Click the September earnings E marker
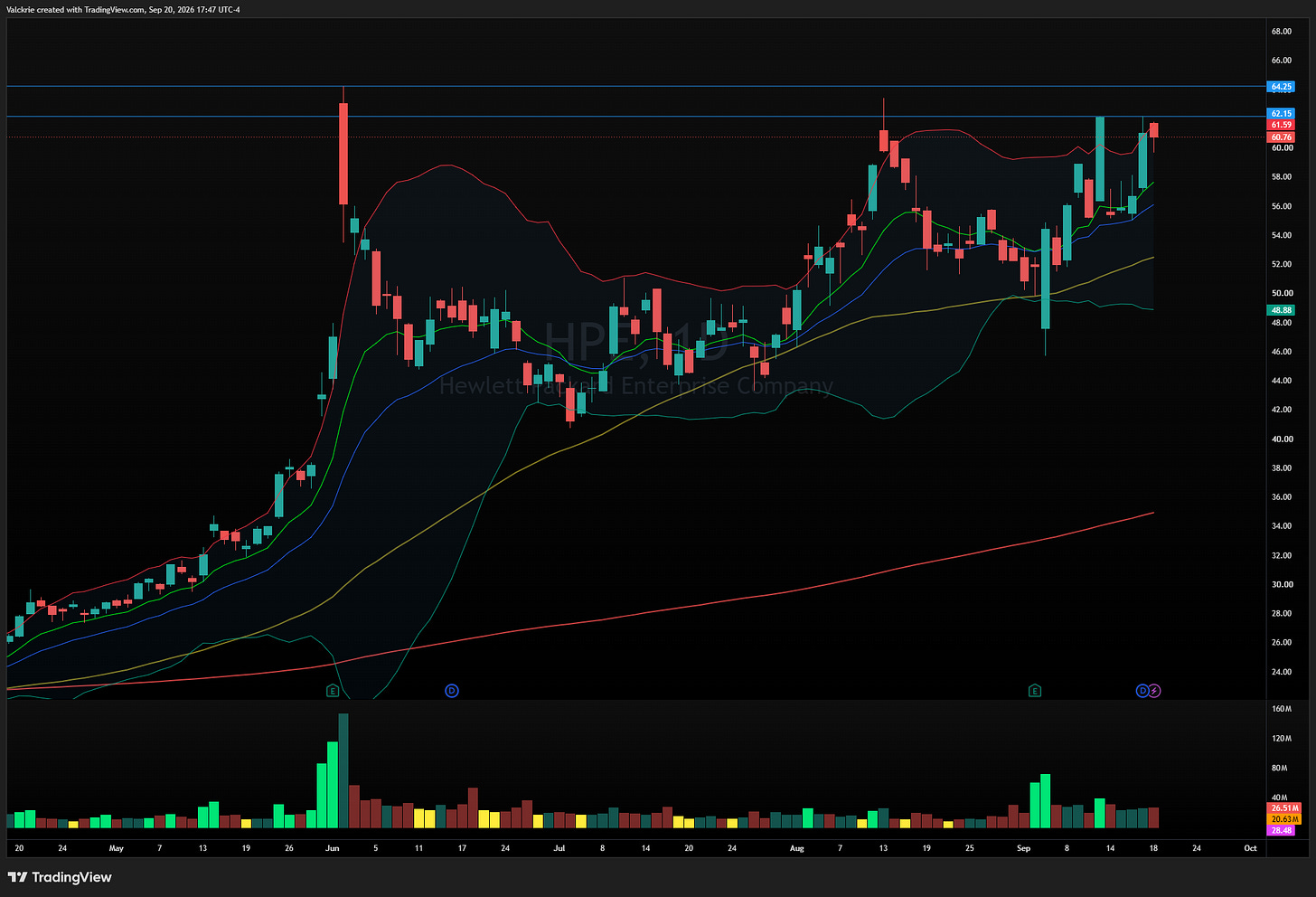1316x897 pixels. click(1035, 691)
